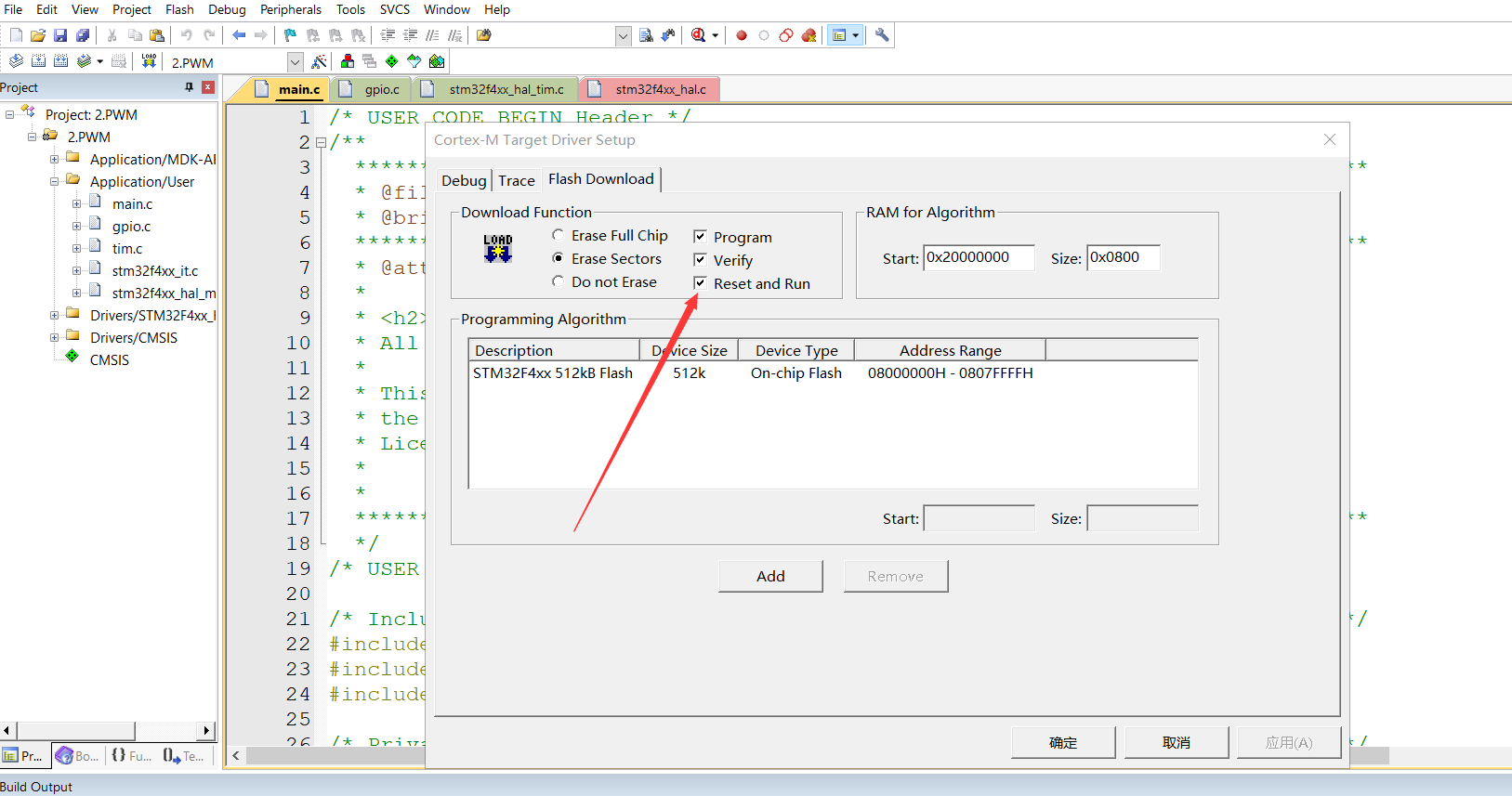The width and height of the screenshot is (1512, 796).
Task: Save the current file via toolbar
Action: pyautogui.click(x=60, y=35)
